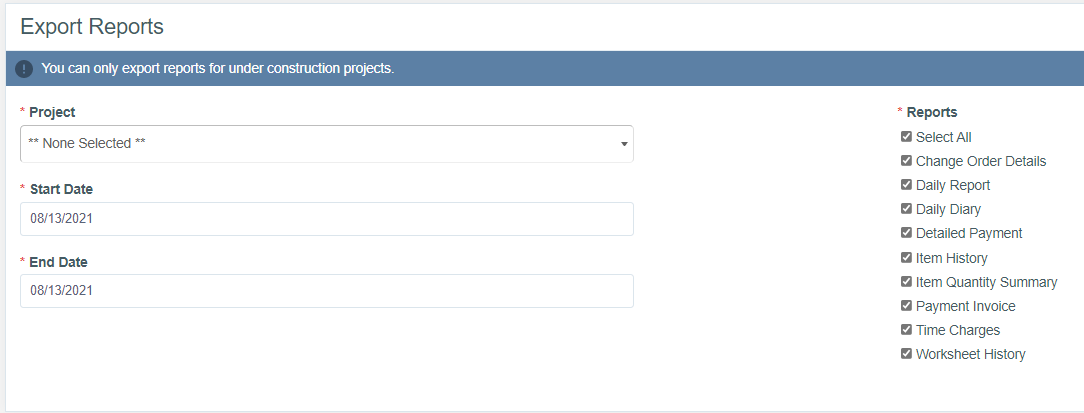The image size is (1084, 413).
Task: Toggle the Worksheet History checkbox
Action: [906, 354]
